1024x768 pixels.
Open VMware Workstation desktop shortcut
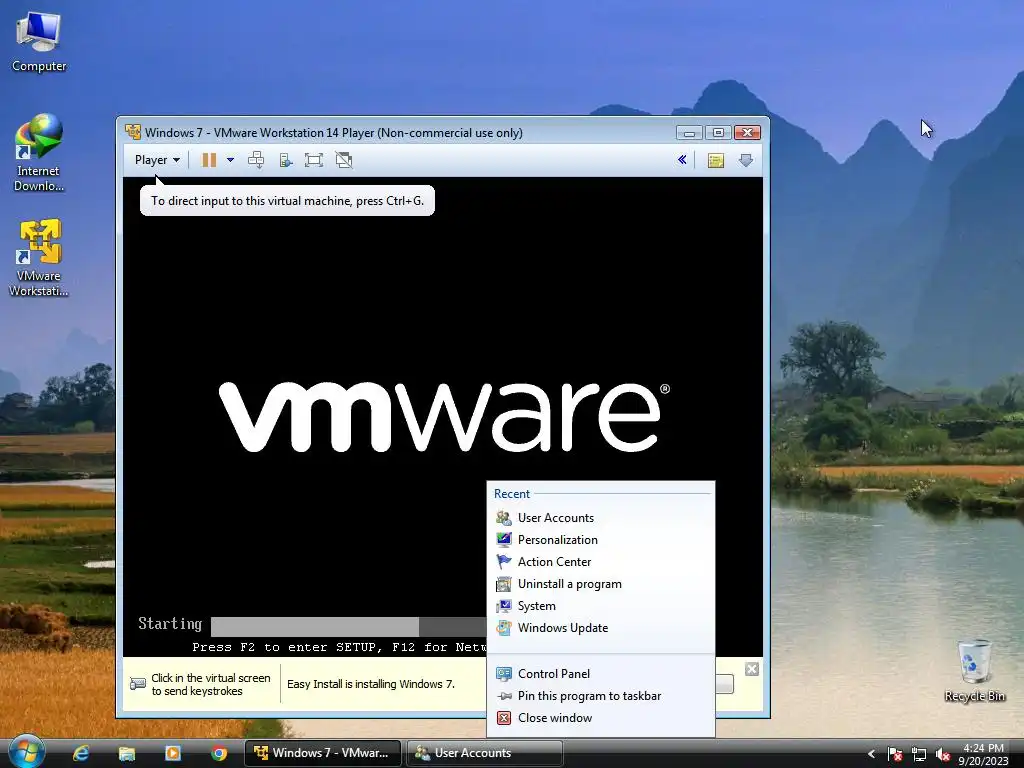pos(39,258)
